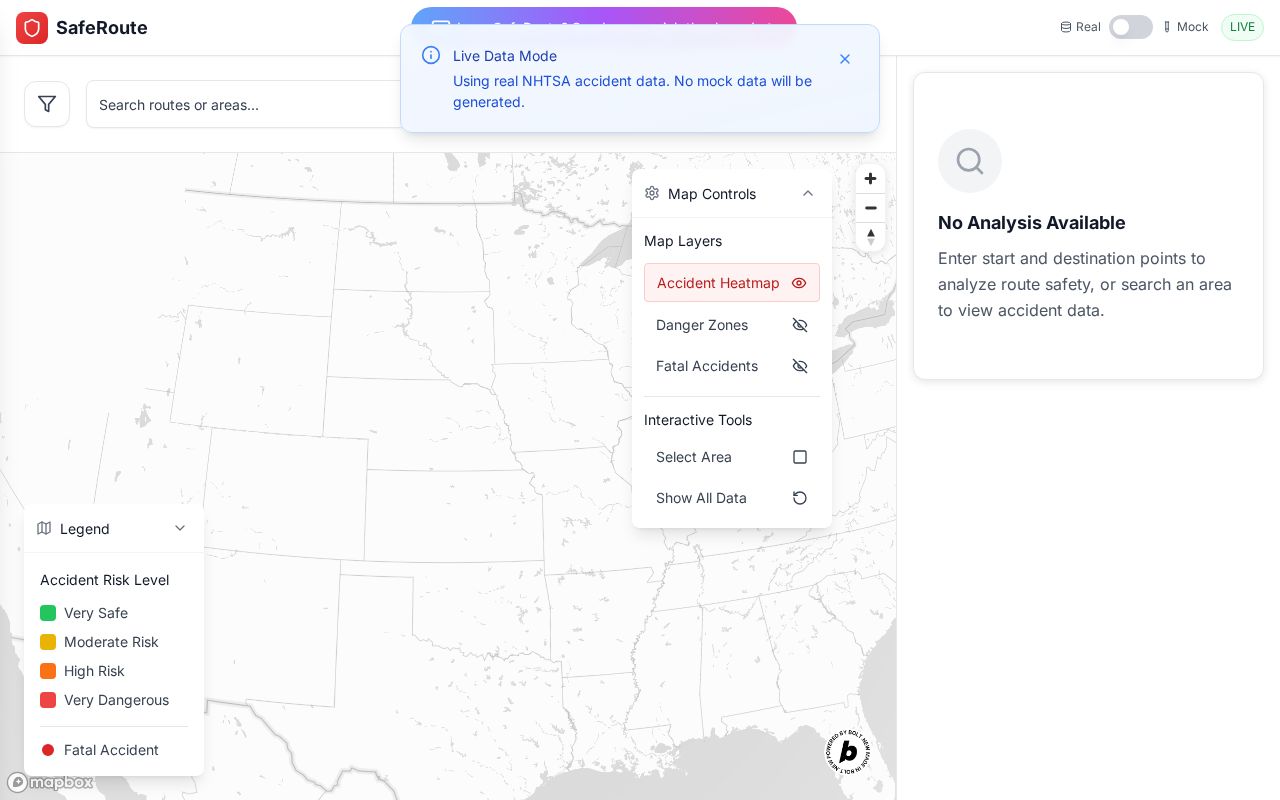
Task: Click the magnifier icon in analysis panel
Action: pos(970,161)
